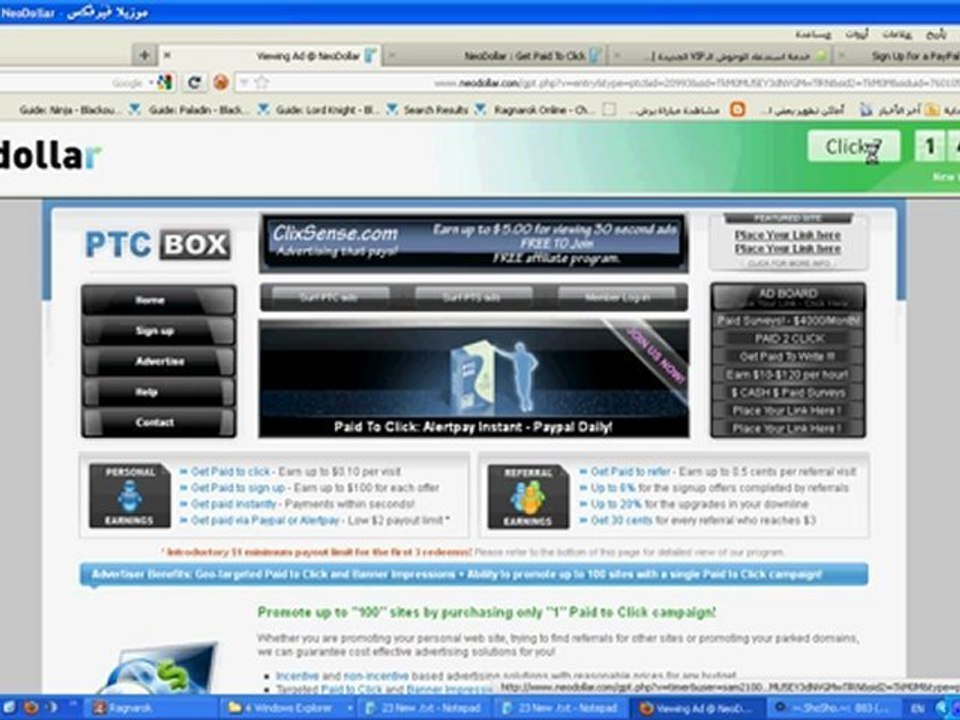Click the Surf PTC ads button
The width and height of the screenshot is (960, 720).
329,298
